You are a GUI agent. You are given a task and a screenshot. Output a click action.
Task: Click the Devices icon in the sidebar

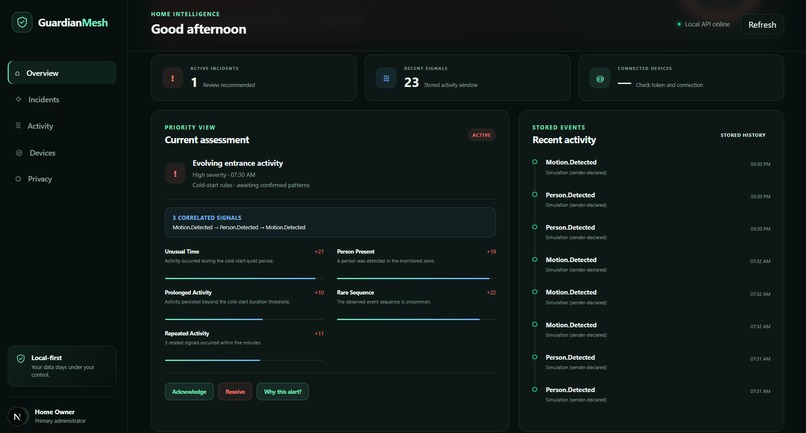click(x=19, y=153)
